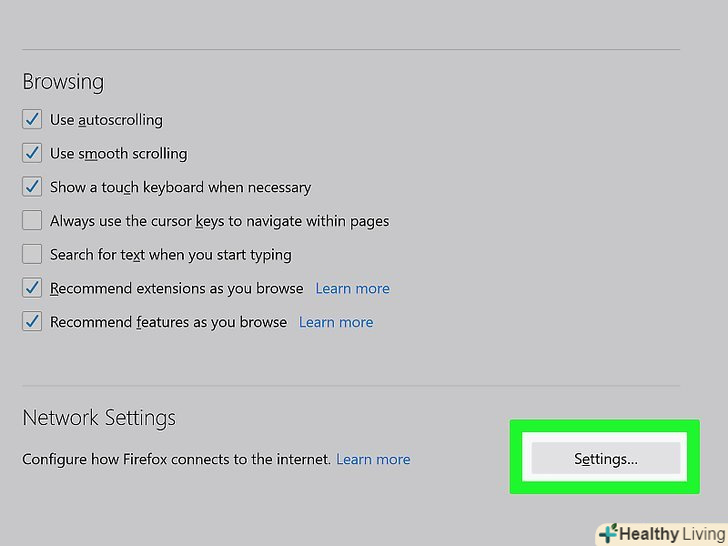The image size is (728, 546).
Task: Open Learn more beside Recommend features
Action: tap(336, 322)
